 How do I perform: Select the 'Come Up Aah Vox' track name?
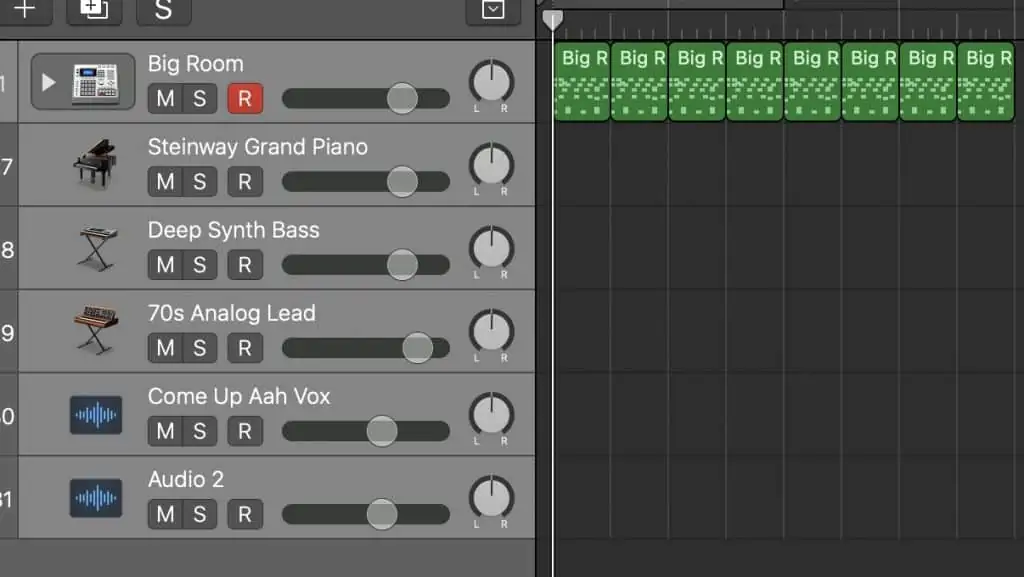point(239,396)
